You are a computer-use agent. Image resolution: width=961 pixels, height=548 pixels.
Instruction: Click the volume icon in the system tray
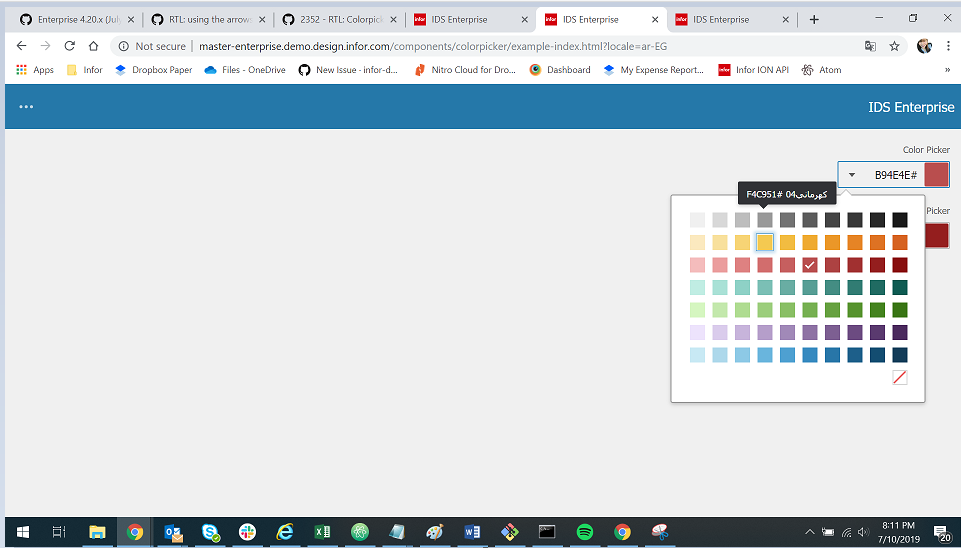click(864, 532)
